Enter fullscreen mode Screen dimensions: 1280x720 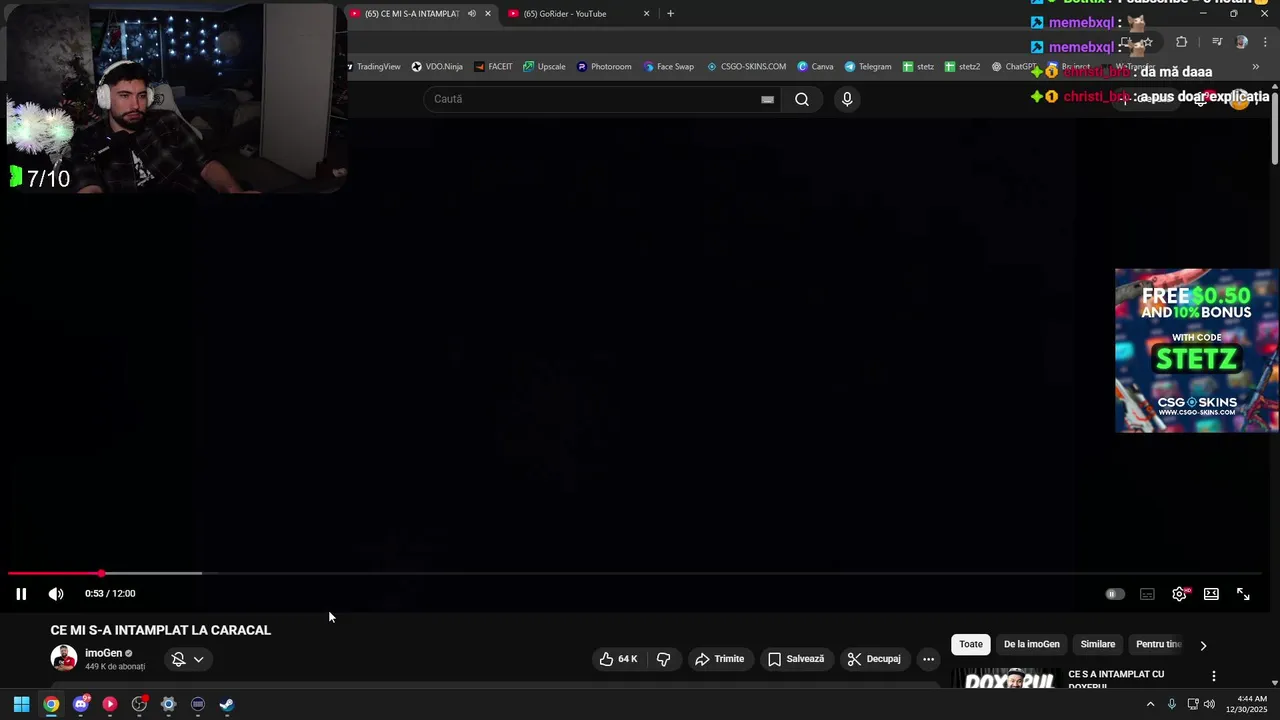1243,594
